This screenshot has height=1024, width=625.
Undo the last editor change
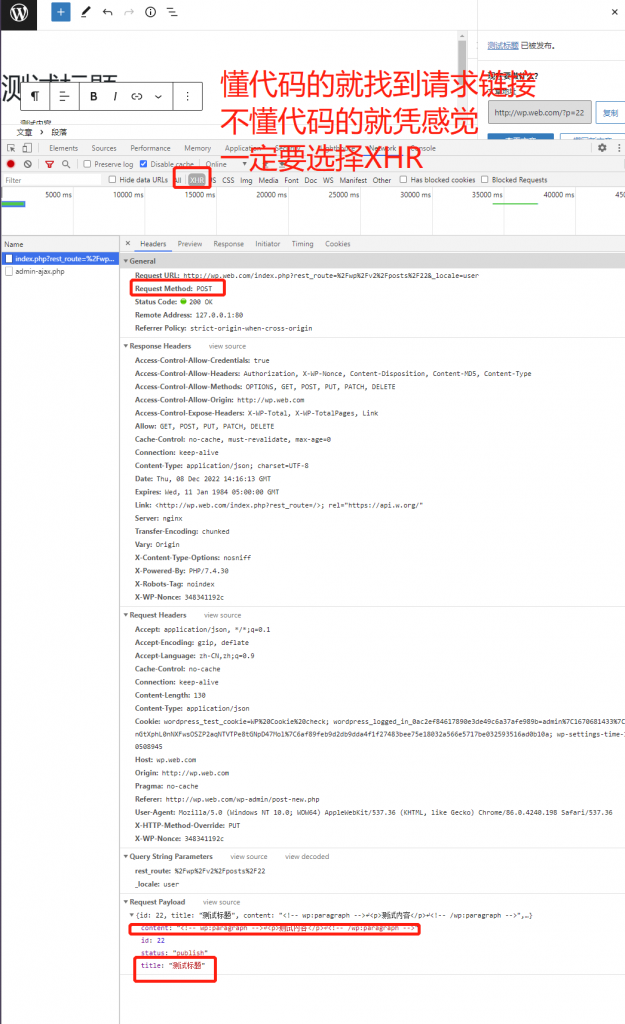107,12
